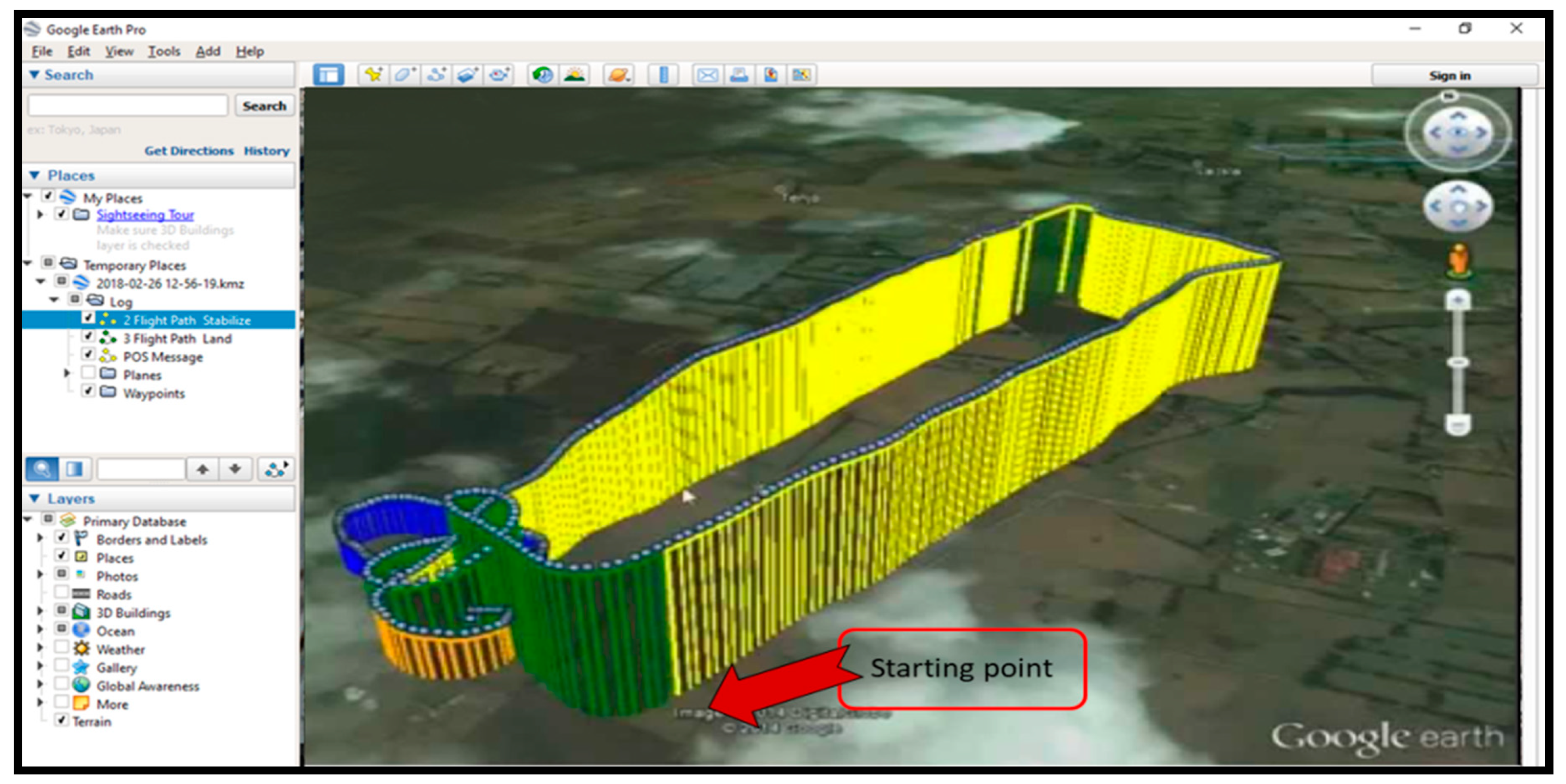This screenshot has height=784, width=1566.
Task: Open the Ruler measurement tool
Action: pos(663,75)
